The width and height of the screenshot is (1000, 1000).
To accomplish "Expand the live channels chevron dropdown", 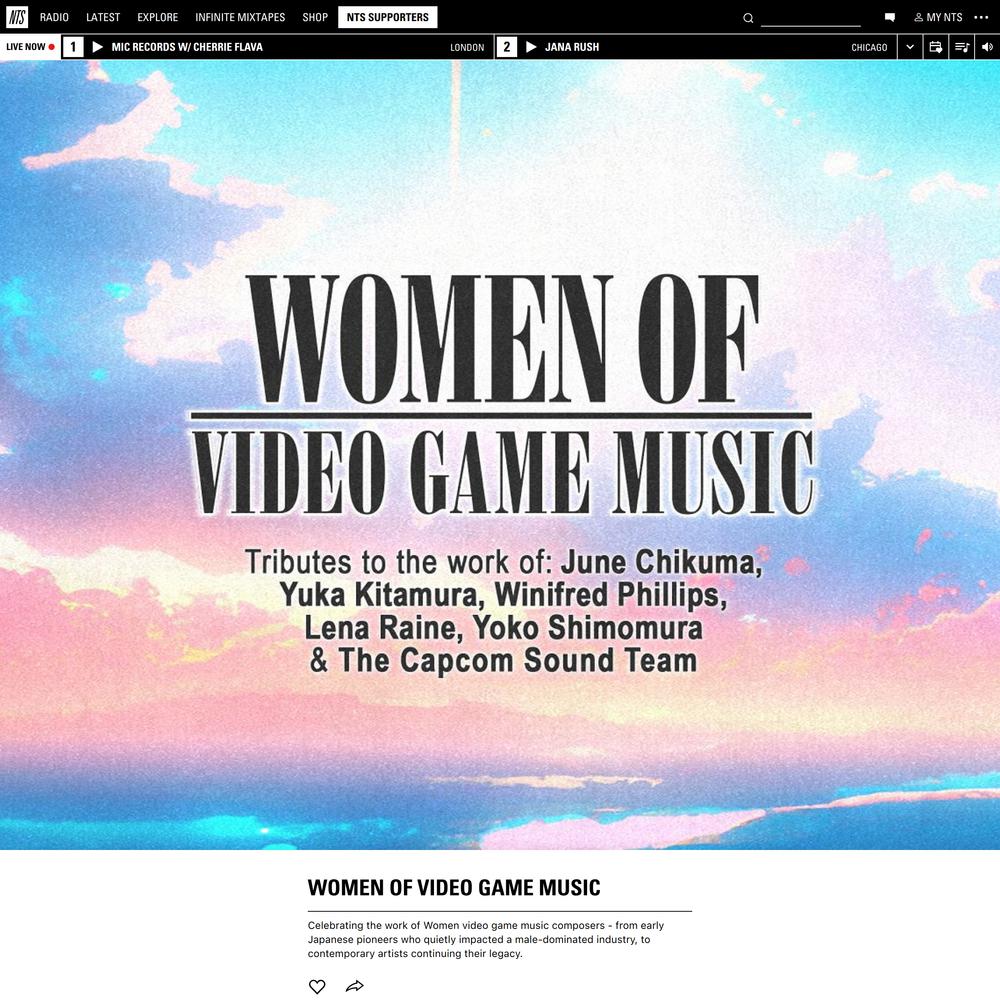I will (x=910, y=47).
